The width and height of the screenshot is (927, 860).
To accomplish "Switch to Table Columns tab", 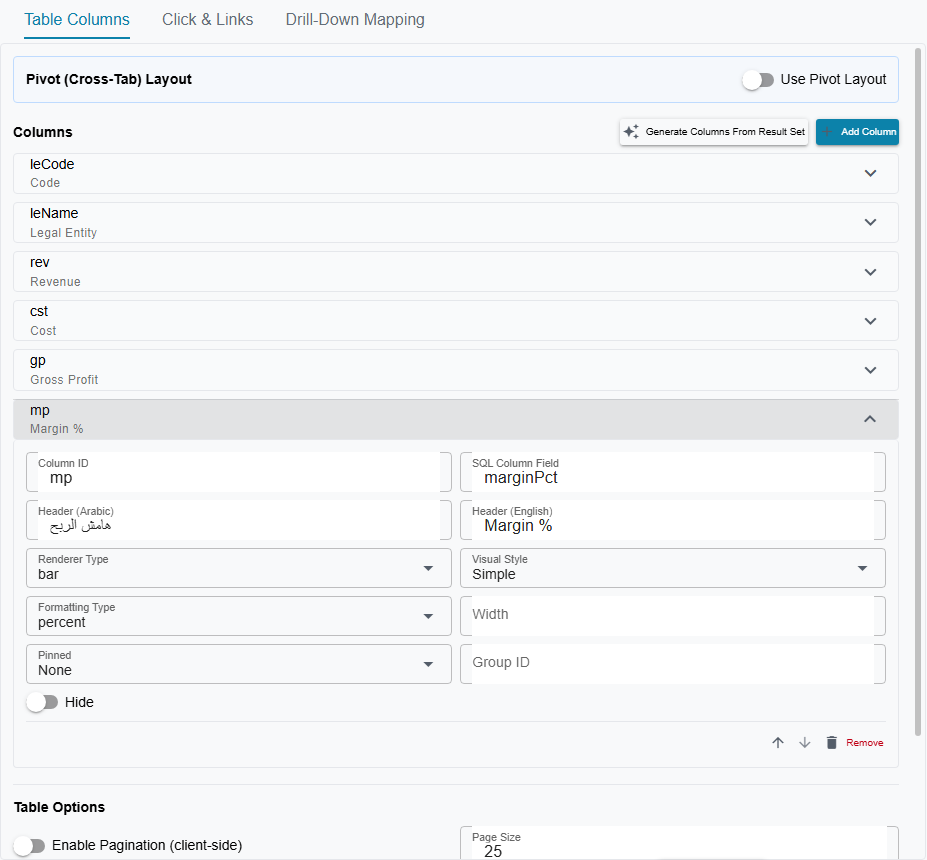I will click(77, 20).
